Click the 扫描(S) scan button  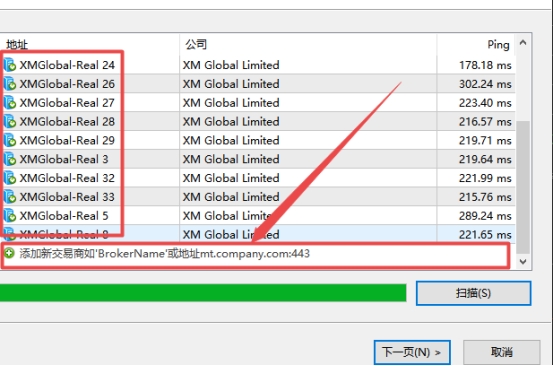473,293
